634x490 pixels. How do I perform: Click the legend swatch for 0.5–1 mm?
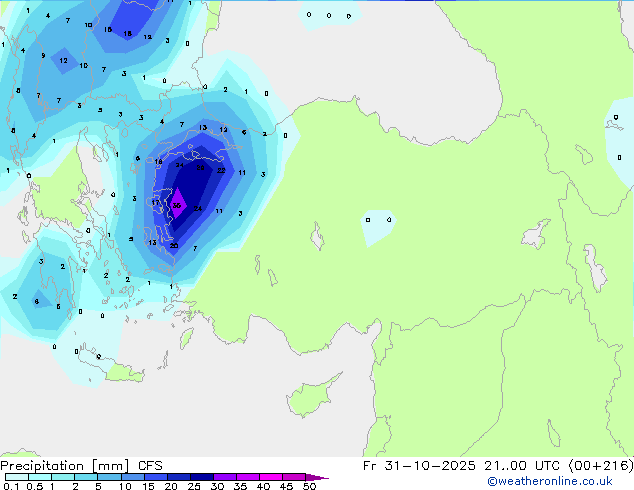click(x=40, y=477)
